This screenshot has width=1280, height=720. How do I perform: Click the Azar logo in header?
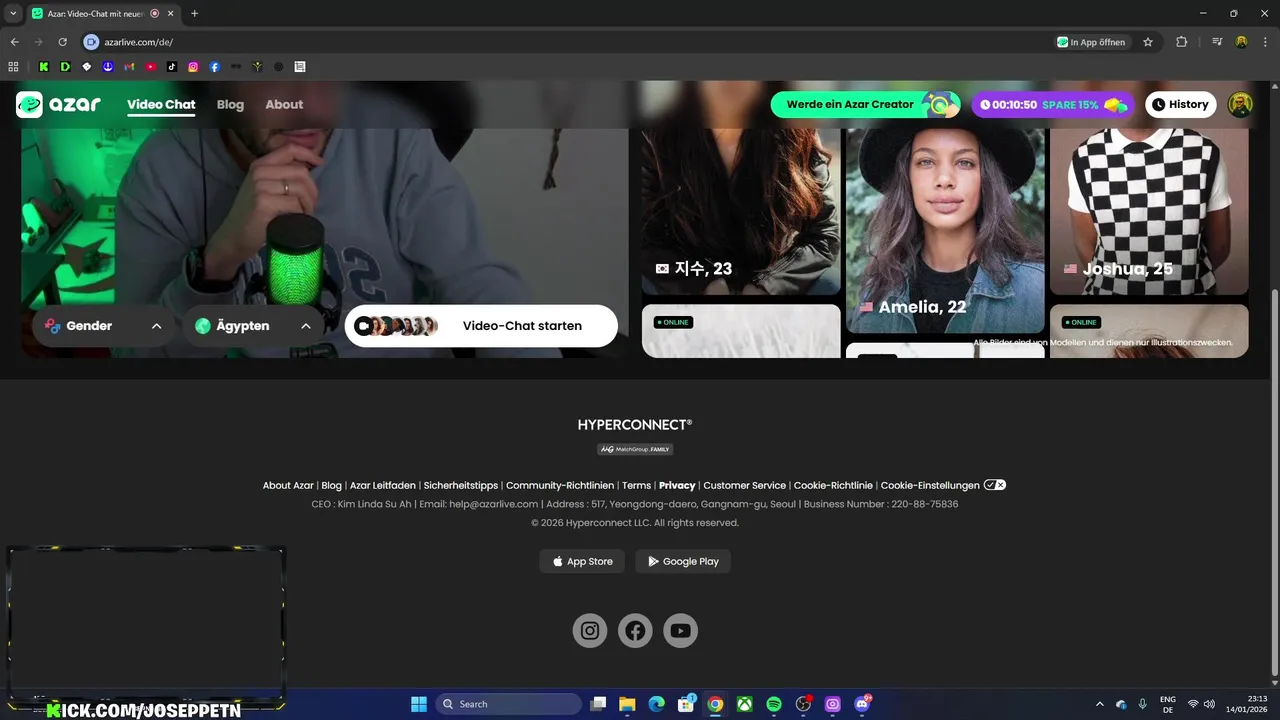58,104
